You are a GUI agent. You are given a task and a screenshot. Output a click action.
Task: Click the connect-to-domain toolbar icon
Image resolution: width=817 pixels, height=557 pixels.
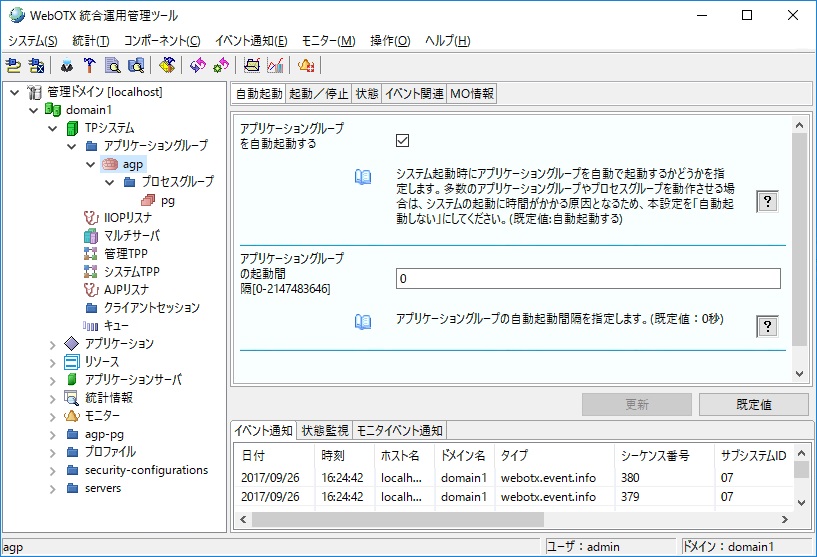[14, 66]
